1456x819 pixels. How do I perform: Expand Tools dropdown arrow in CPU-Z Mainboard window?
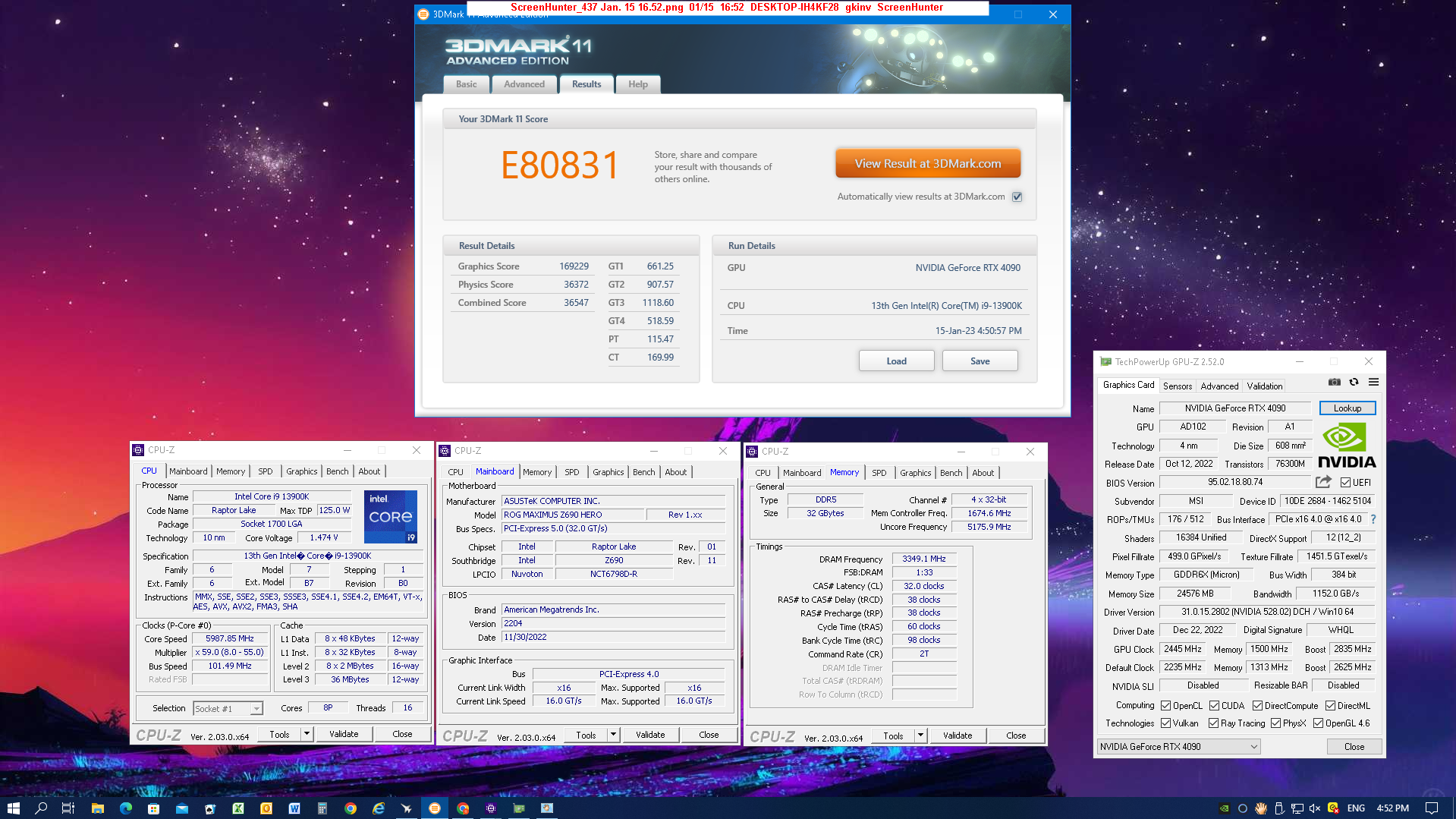pos(613,735)
